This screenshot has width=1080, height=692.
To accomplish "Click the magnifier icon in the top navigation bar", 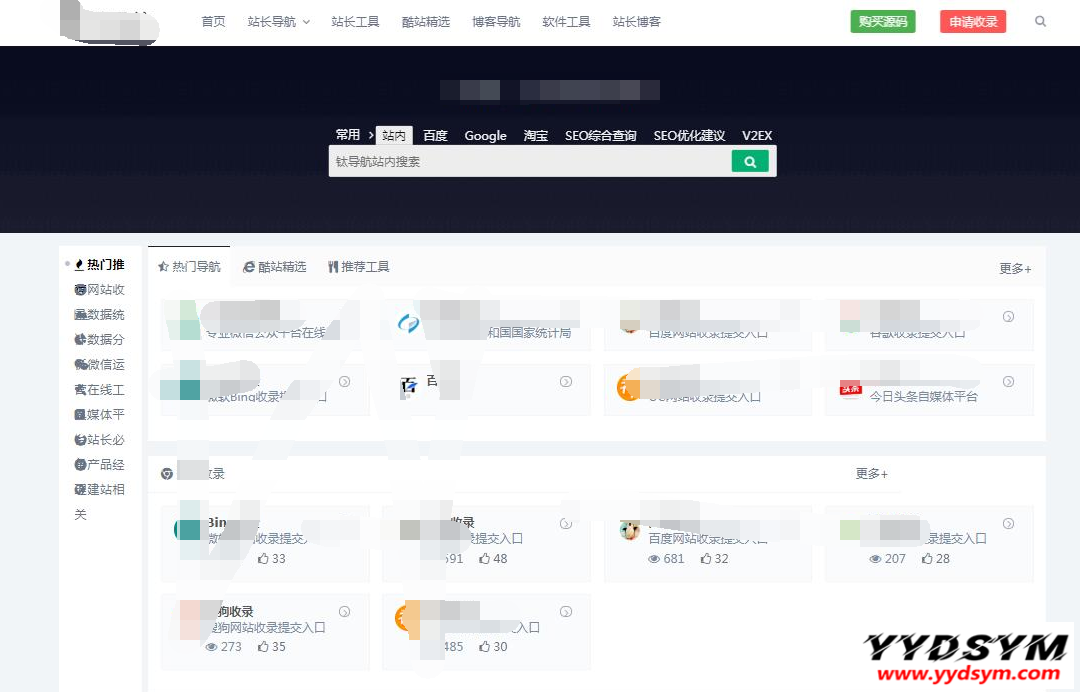I will pos(1040,21).
